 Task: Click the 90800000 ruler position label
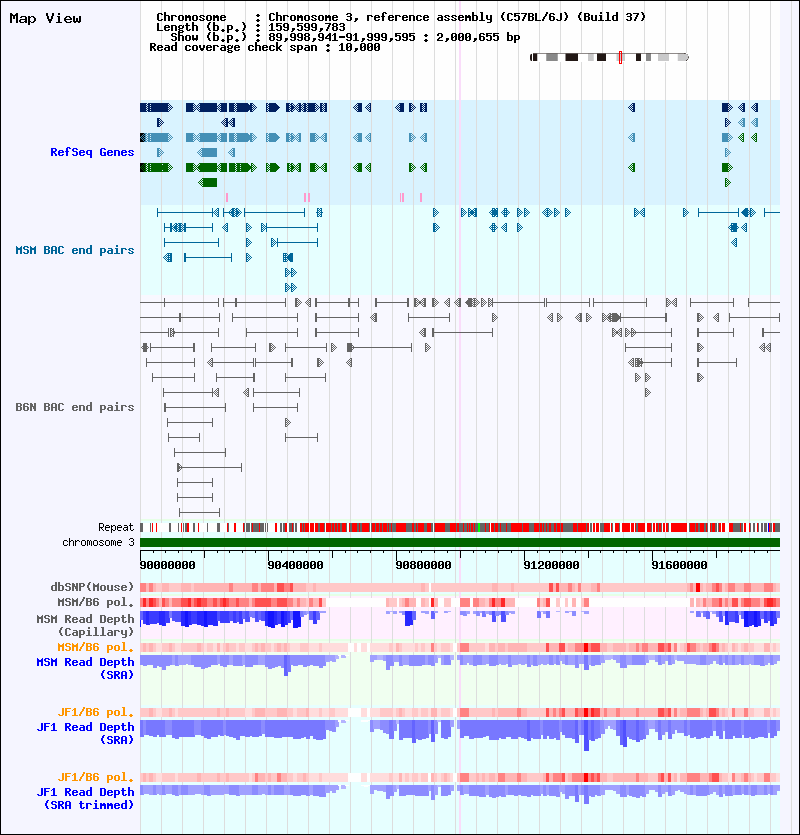click(x=423, y=565)
